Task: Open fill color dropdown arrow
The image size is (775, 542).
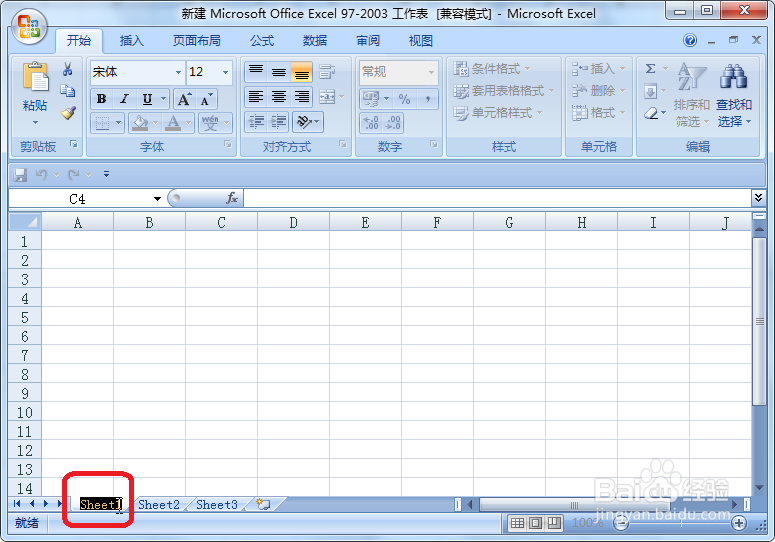Action: pyautogui.click(x=156, y=123)
